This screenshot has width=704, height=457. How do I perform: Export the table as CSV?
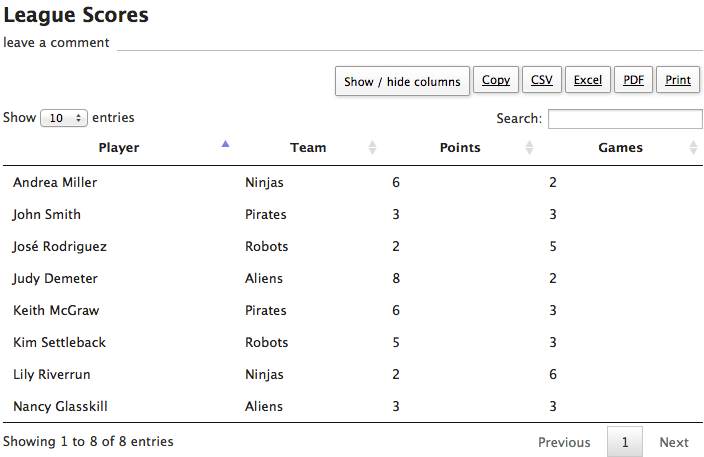click(541, 80)
